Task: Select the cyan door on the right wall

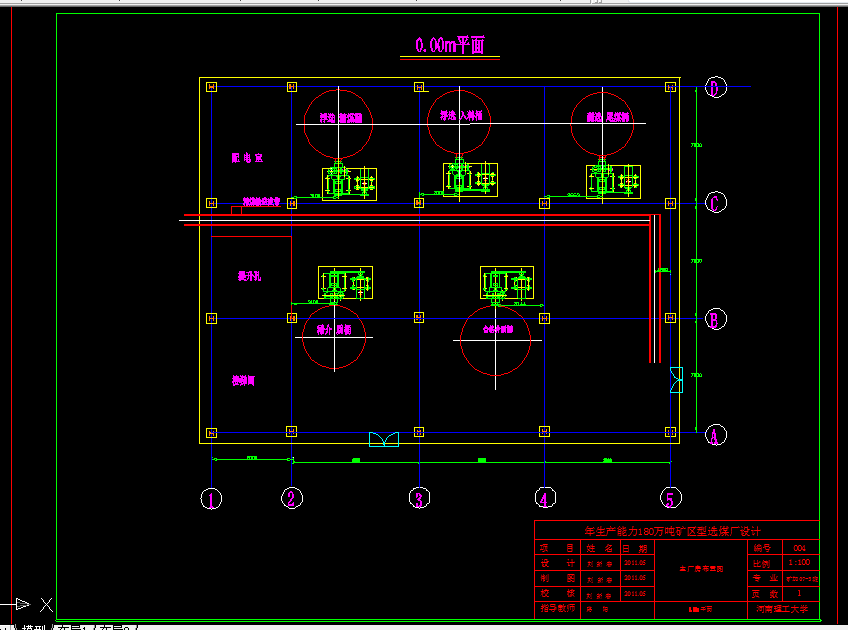Action: (x=676, y=380)
